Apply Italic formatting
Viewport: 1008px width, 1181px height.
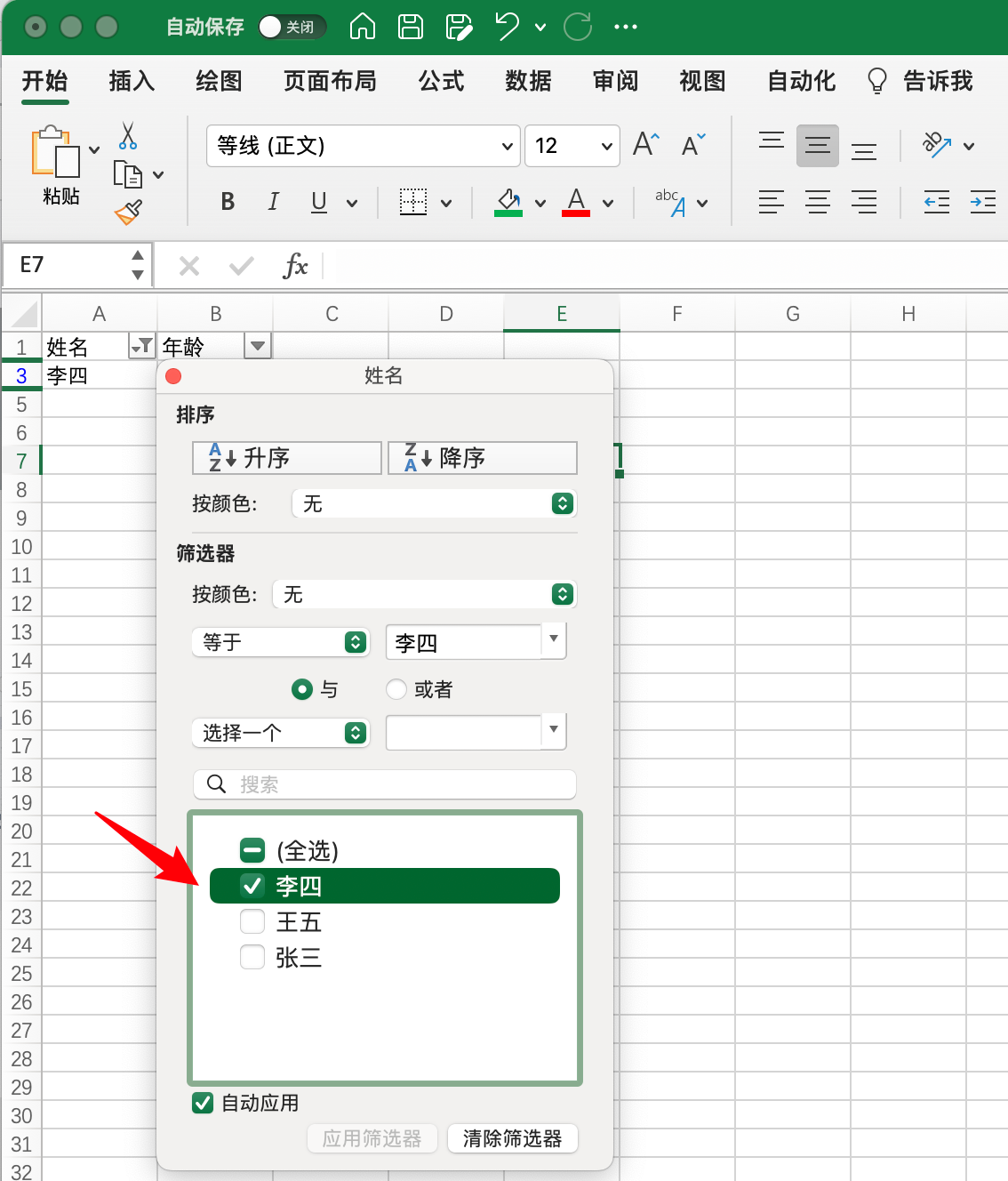pyautogui.click(x=273, y=202)
